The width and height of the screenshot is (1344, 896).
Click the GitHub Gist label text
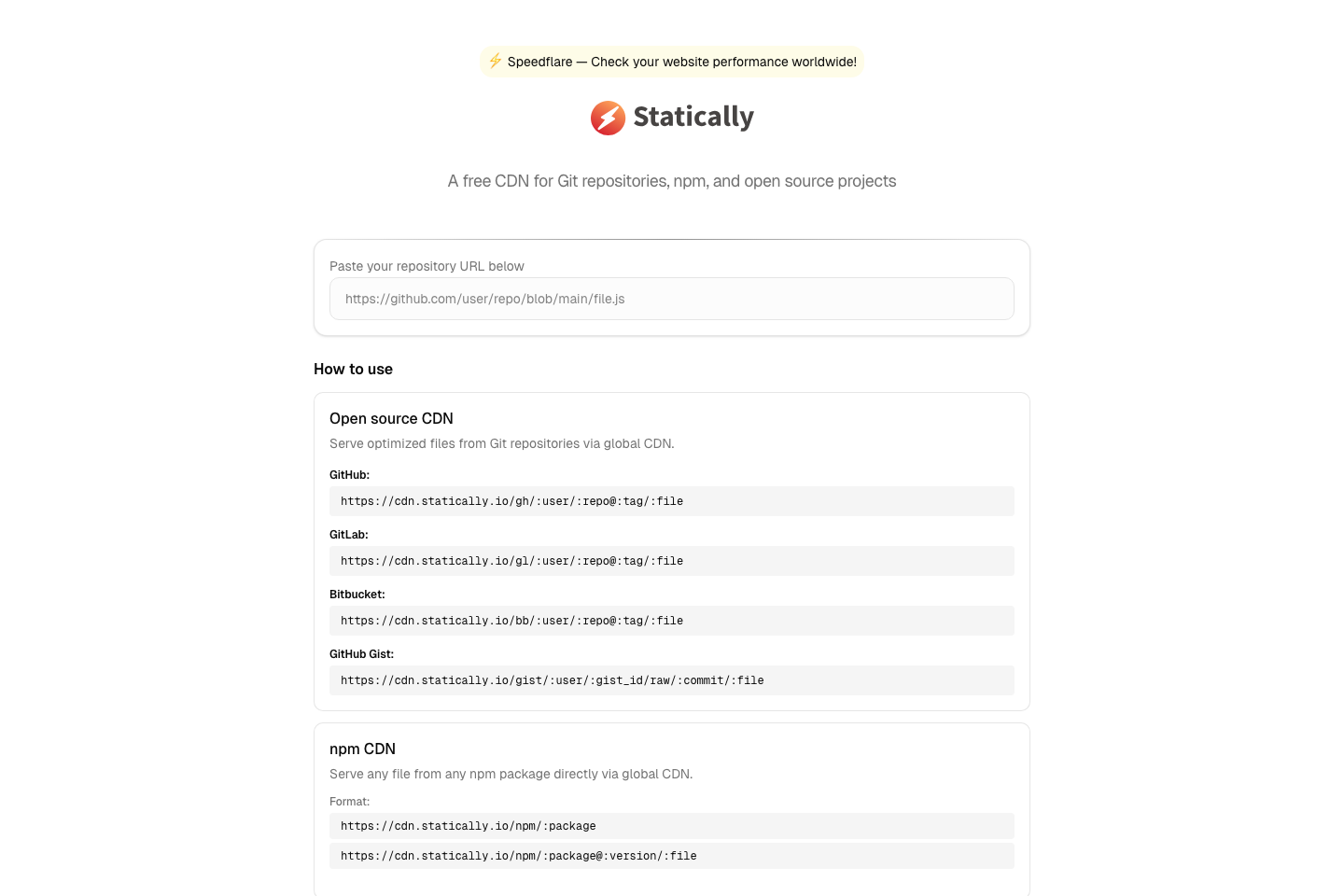361,654
